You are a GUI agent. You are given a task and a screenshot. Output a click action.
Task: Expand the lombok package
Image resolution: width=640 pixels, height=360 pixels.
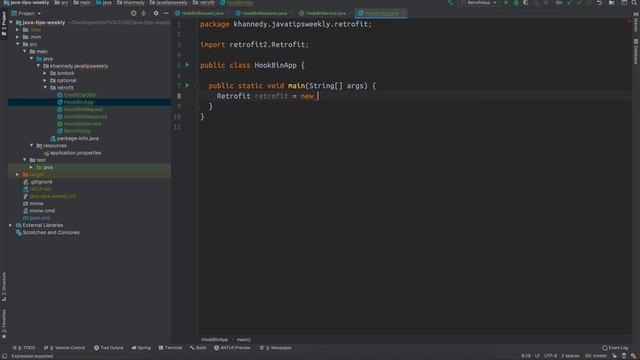[45, 73]
